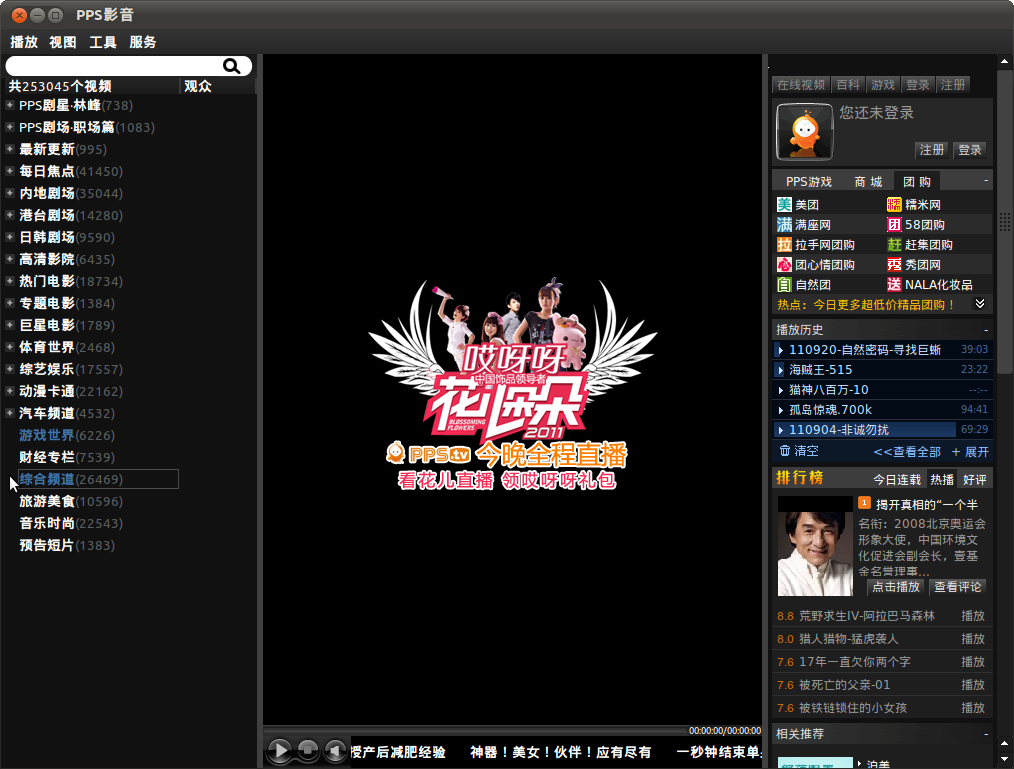
Task: Open the 赶集团购 icon
Action: click(x=894, y=245)
